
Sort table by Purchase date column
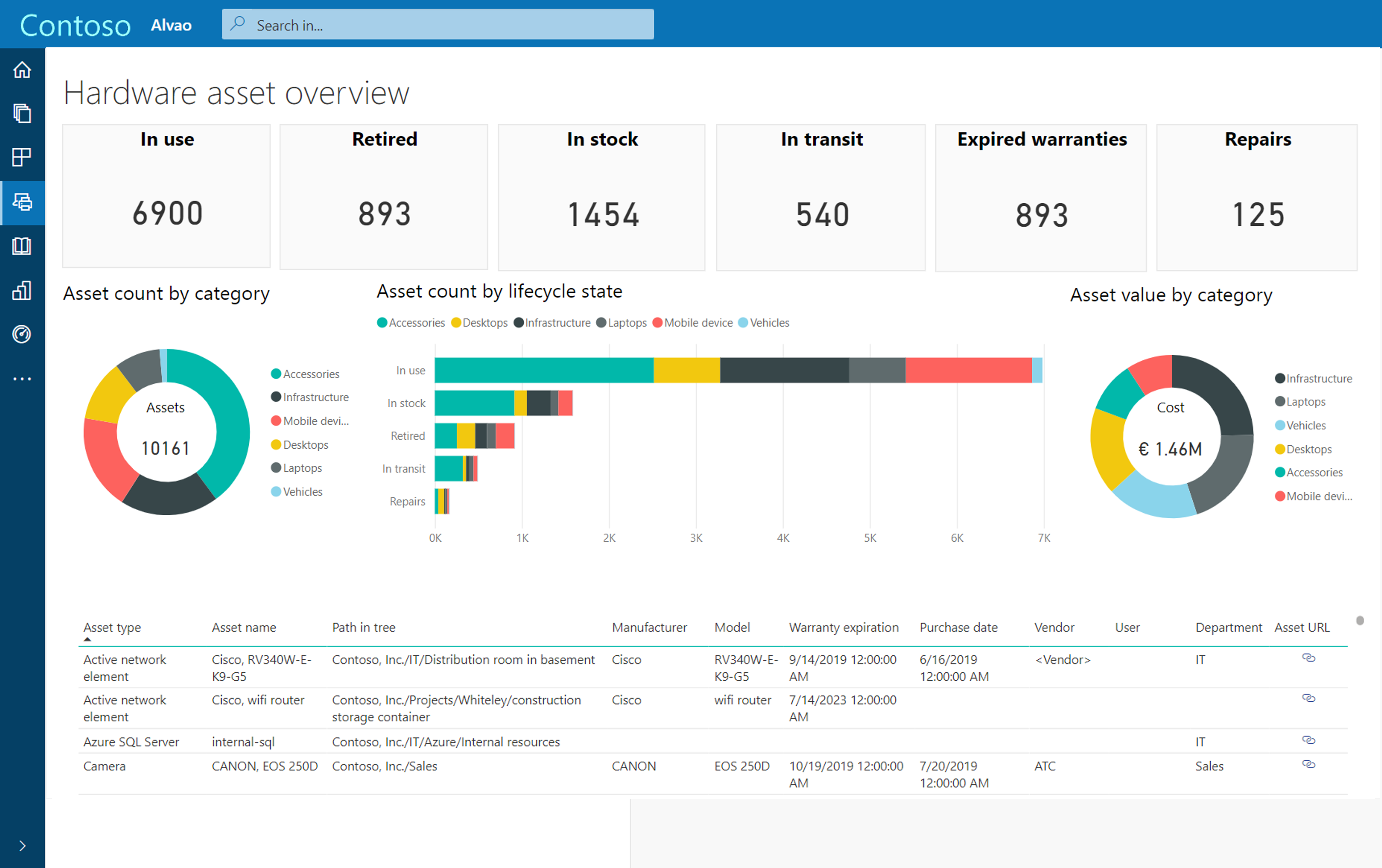point(958,628)
